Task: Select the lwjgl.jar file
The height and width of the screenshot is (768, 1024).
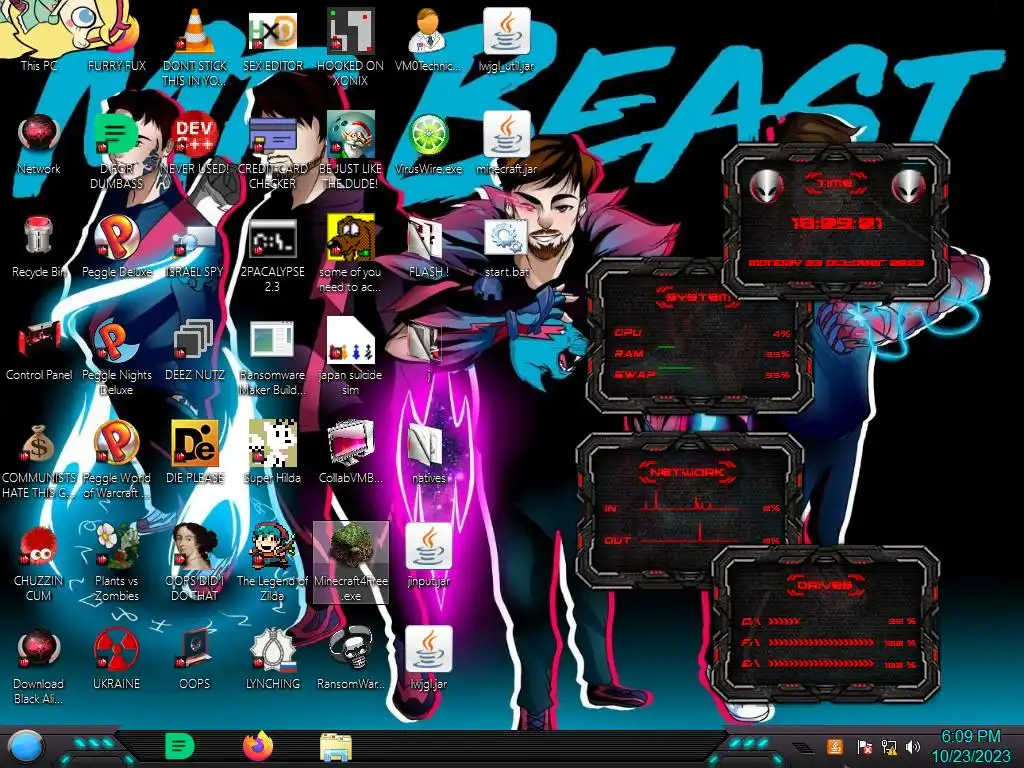Action: 428,658
